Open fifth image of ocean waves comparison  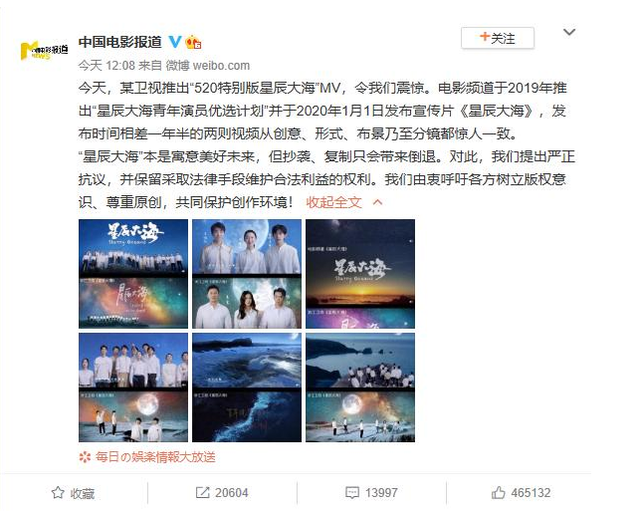click(x=247, y=387)
